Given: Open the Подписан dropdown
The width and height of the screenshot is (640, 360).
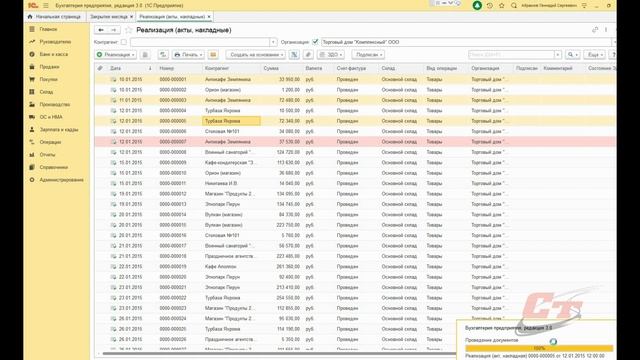Looking at the screenshot, I should click(368, 55).
